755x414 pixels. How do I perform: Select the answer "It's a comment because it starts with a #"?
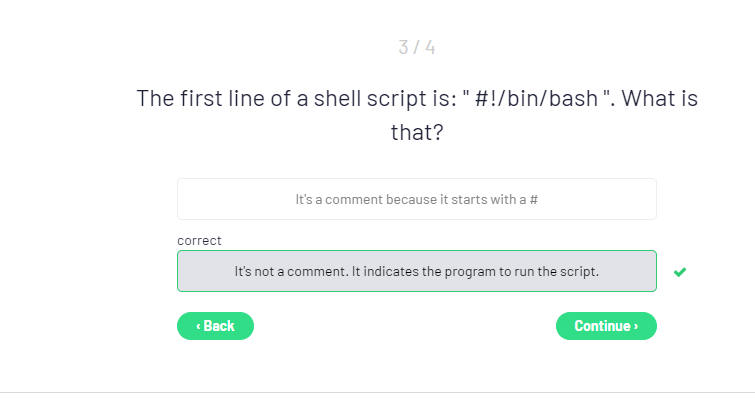tap(416, 199)
